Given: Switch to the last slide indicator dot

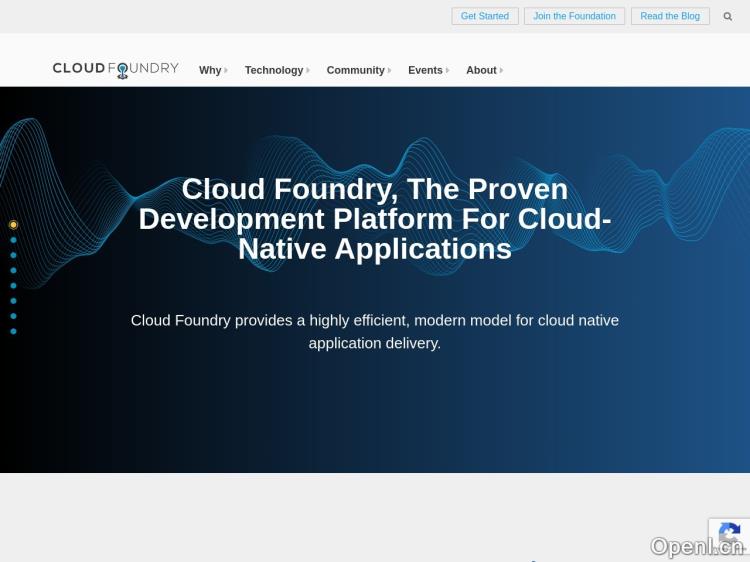Looking at the screenshot, I should coord(13,331).
